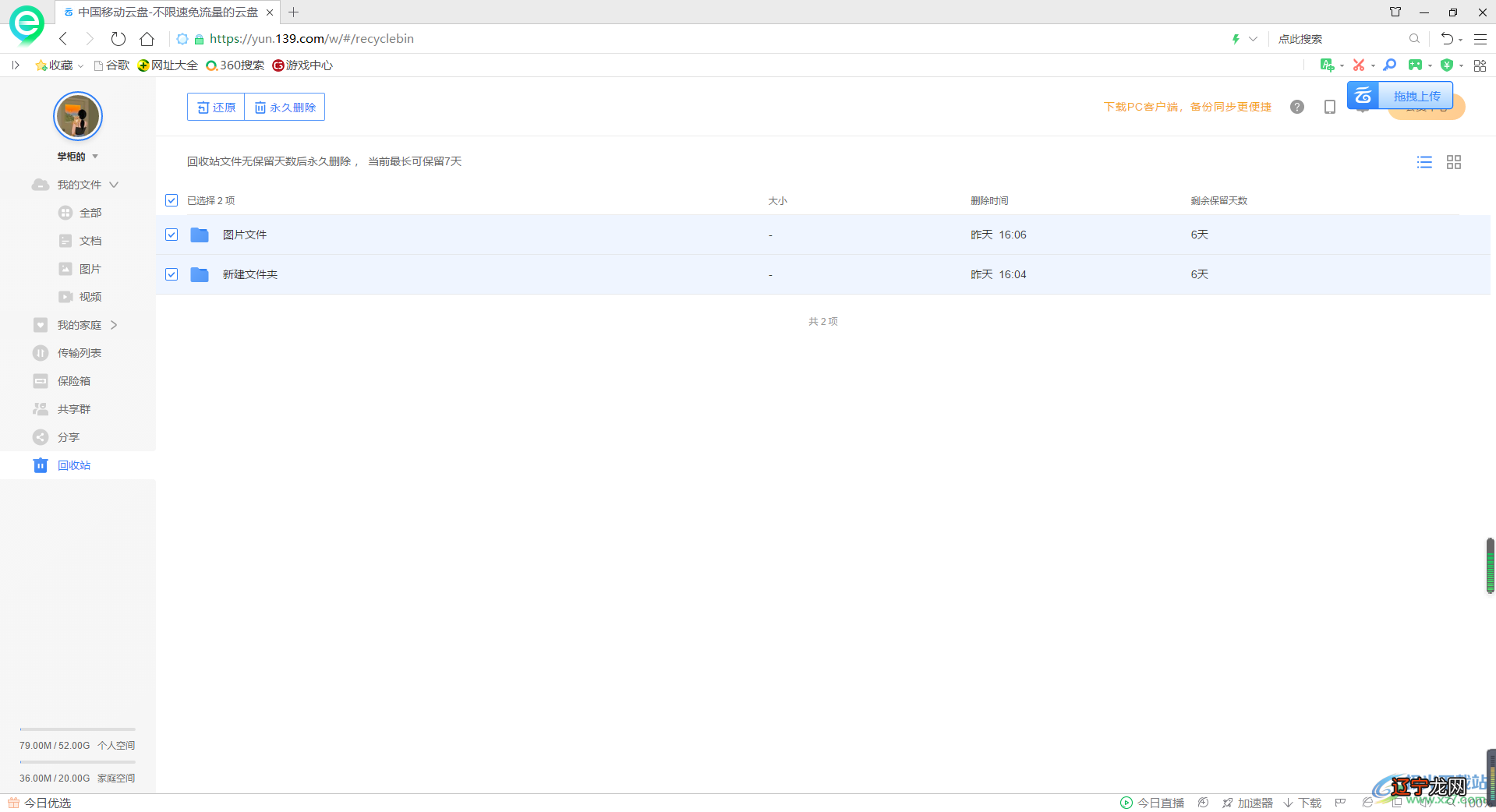Click the 永久删除 button

point(285,108)
